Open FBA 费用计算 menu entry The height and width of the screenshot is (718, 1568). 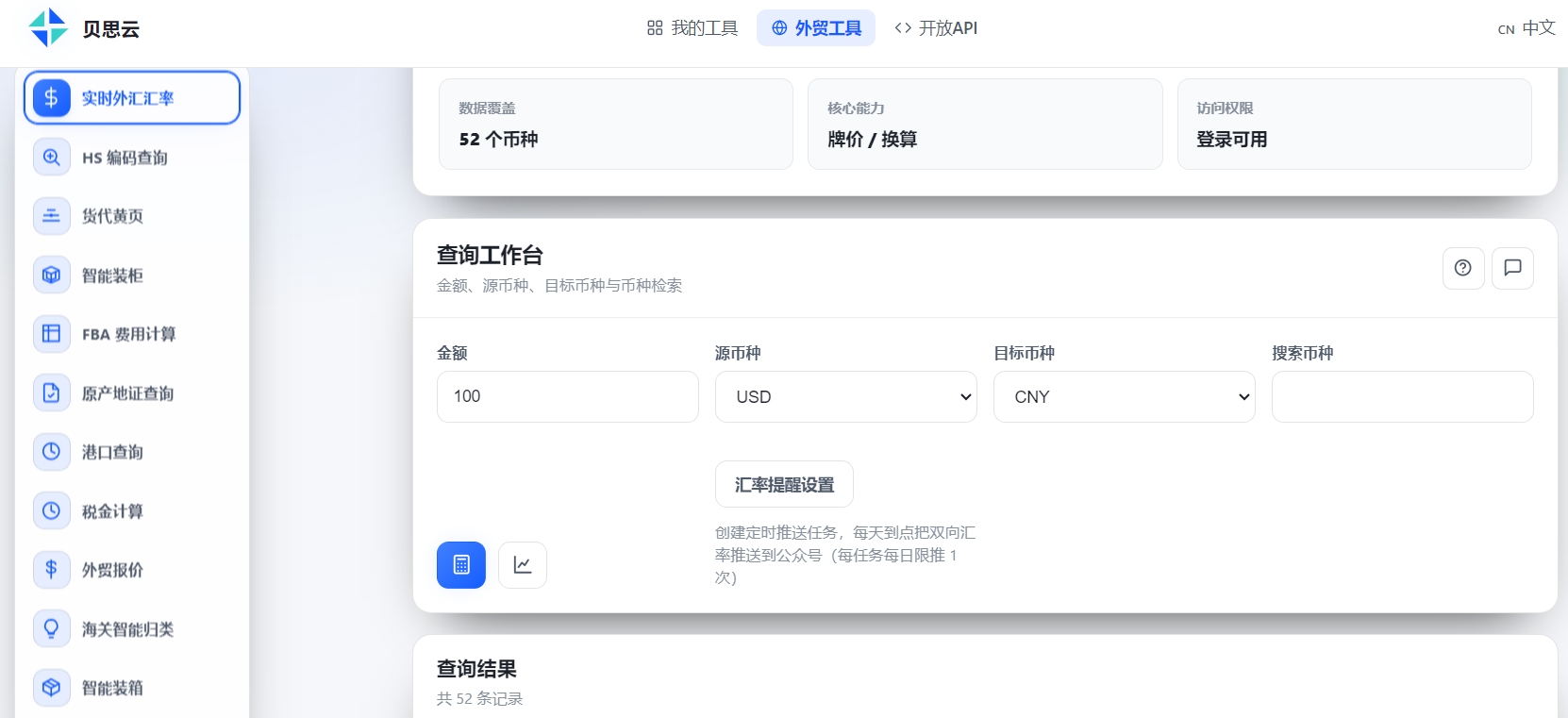coord(132,333)
